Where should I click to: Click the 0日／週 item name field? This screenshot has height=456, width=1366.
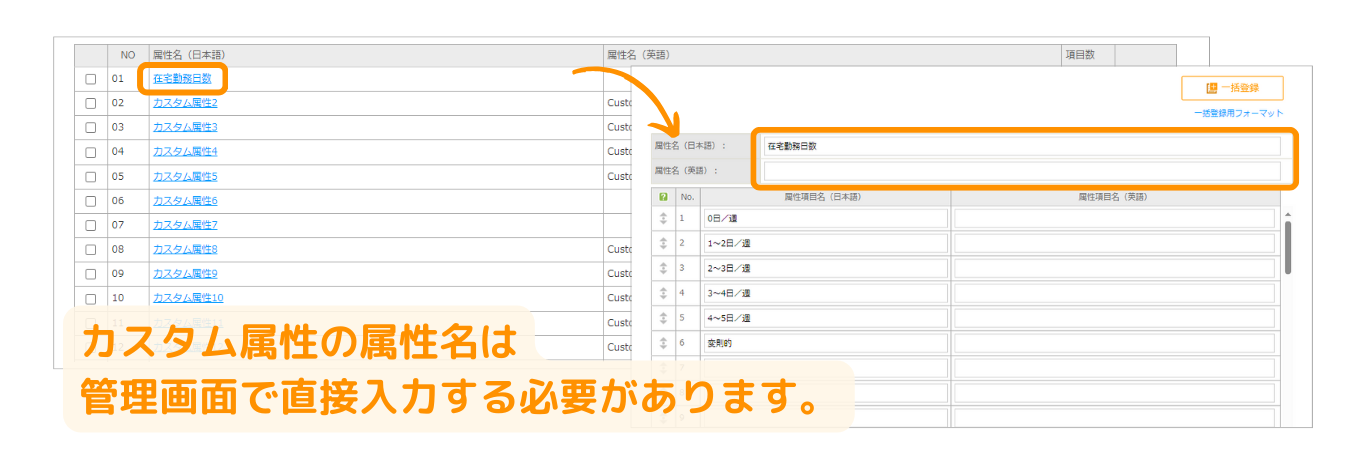824,218
